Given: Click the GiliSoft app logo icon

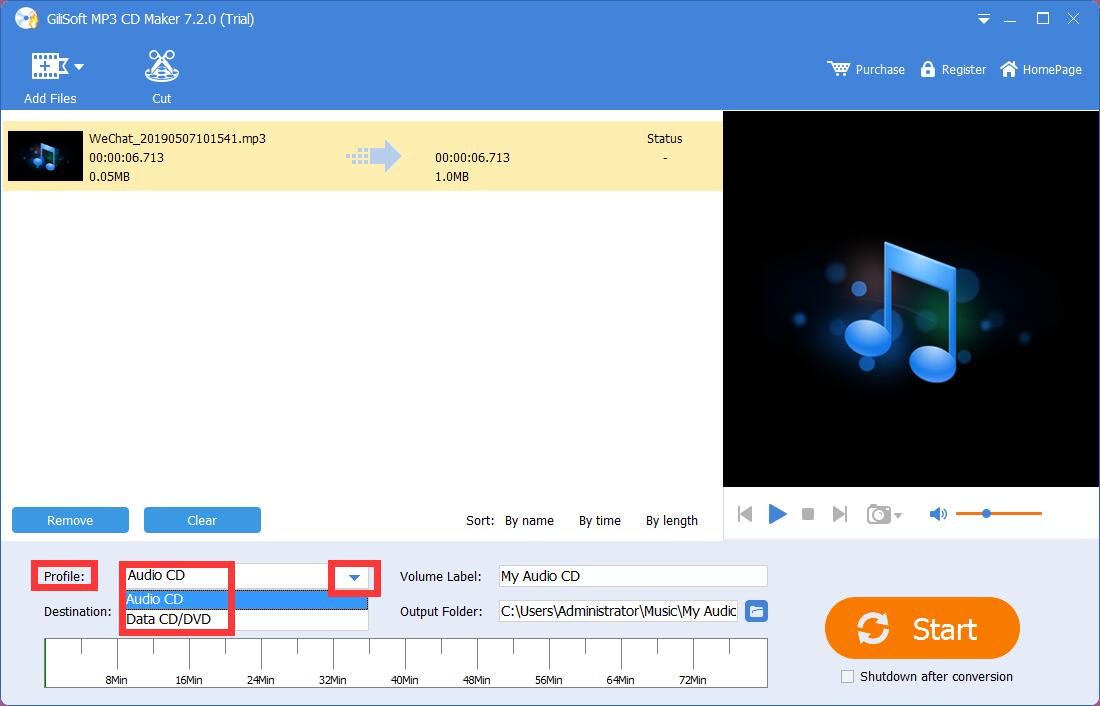Looking at the screenshot, I should tap(26, 18).
